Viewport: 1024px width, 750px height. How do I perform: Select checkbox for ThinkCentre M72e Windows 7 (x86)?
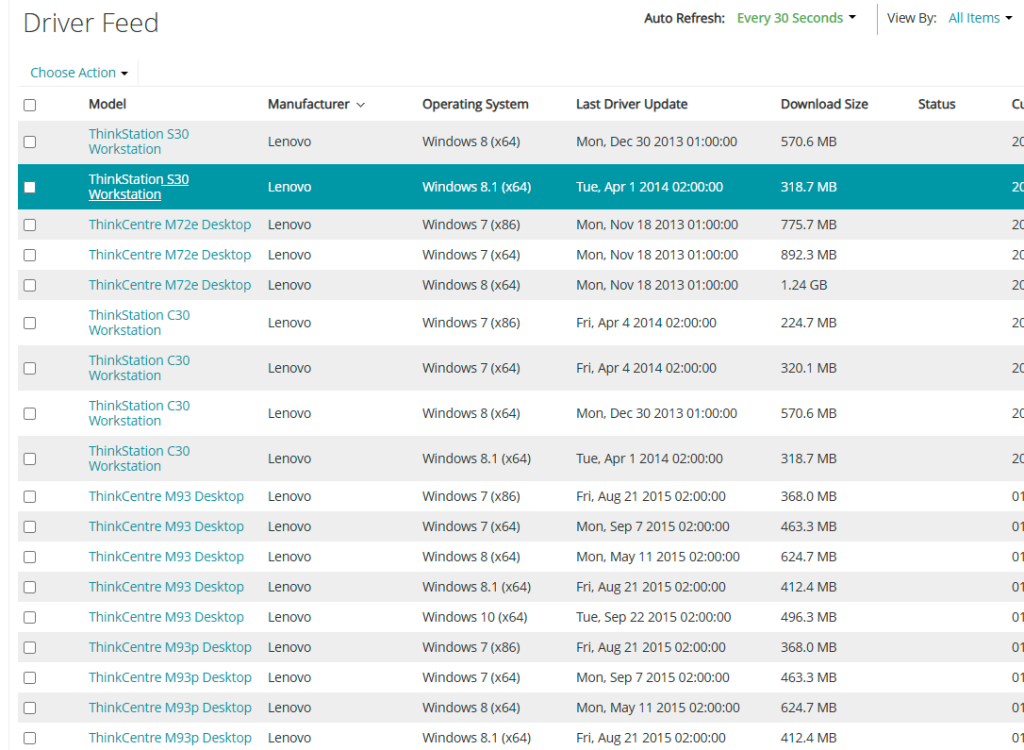(30, 225)
